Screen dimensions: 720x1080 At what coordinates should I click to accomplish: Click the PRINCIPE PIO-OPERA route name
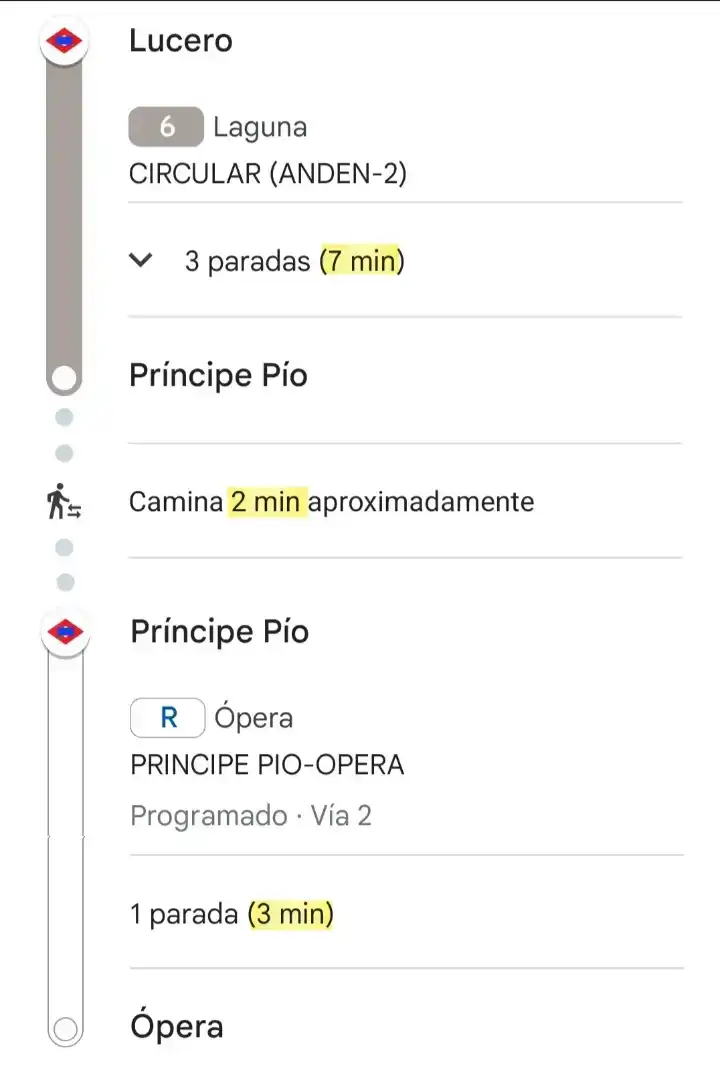(x=267, y=765)
